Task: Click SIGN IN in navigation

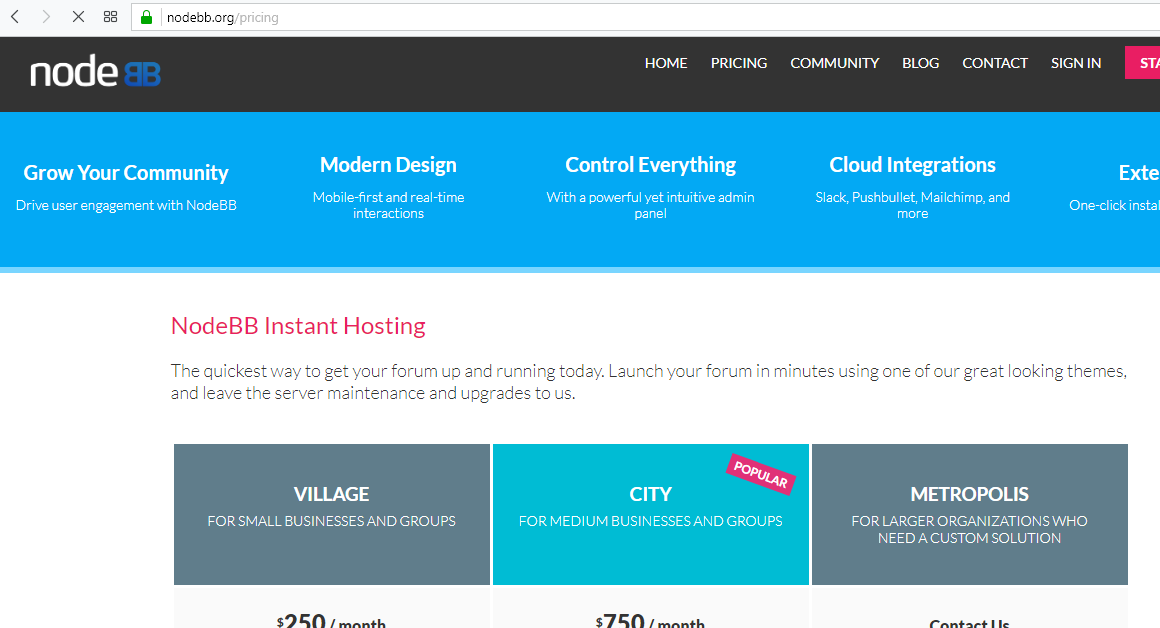Action: (x=1076, y=63)
